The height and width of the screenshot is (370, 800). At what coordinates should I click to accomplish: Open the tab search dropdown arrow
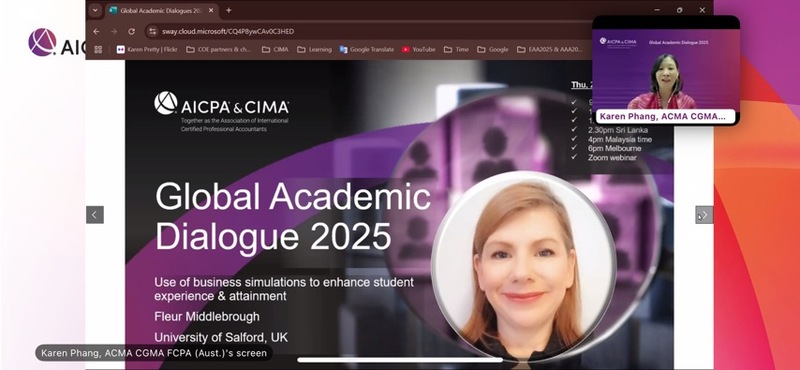95,10
